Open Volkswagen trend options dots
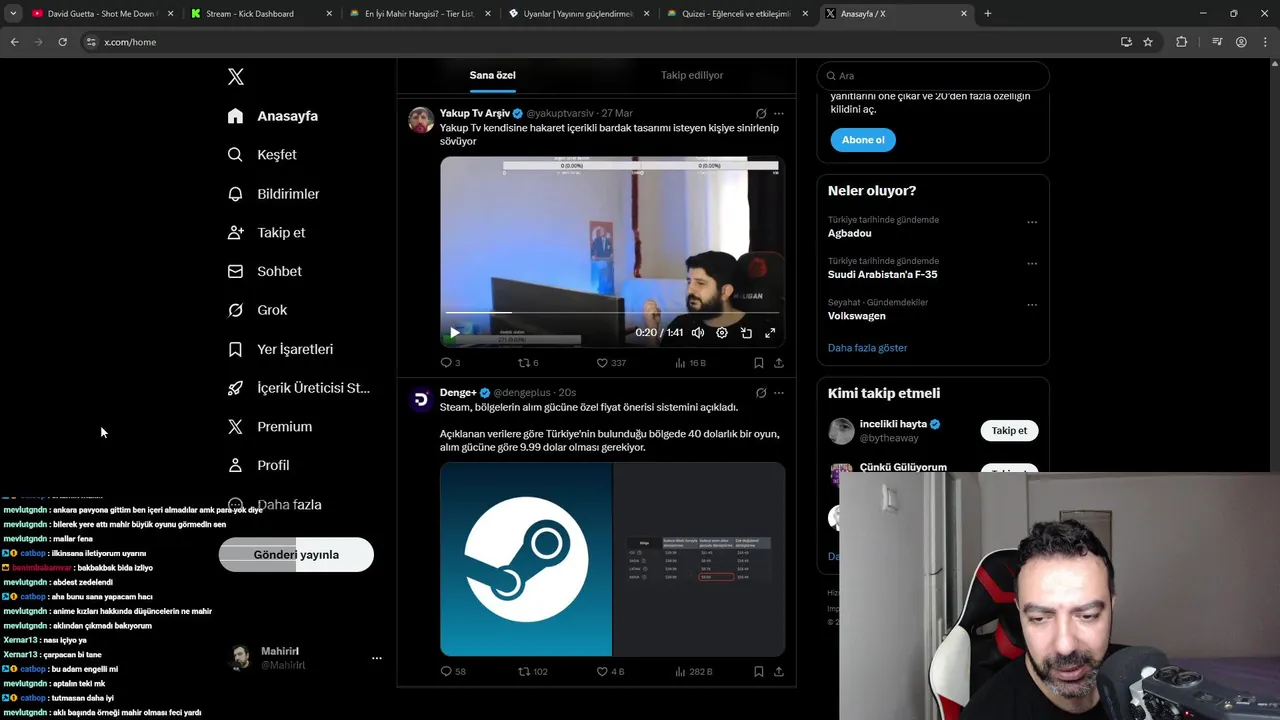Viewport: 1280px width, 720px height. click(x=1032, y=305)
